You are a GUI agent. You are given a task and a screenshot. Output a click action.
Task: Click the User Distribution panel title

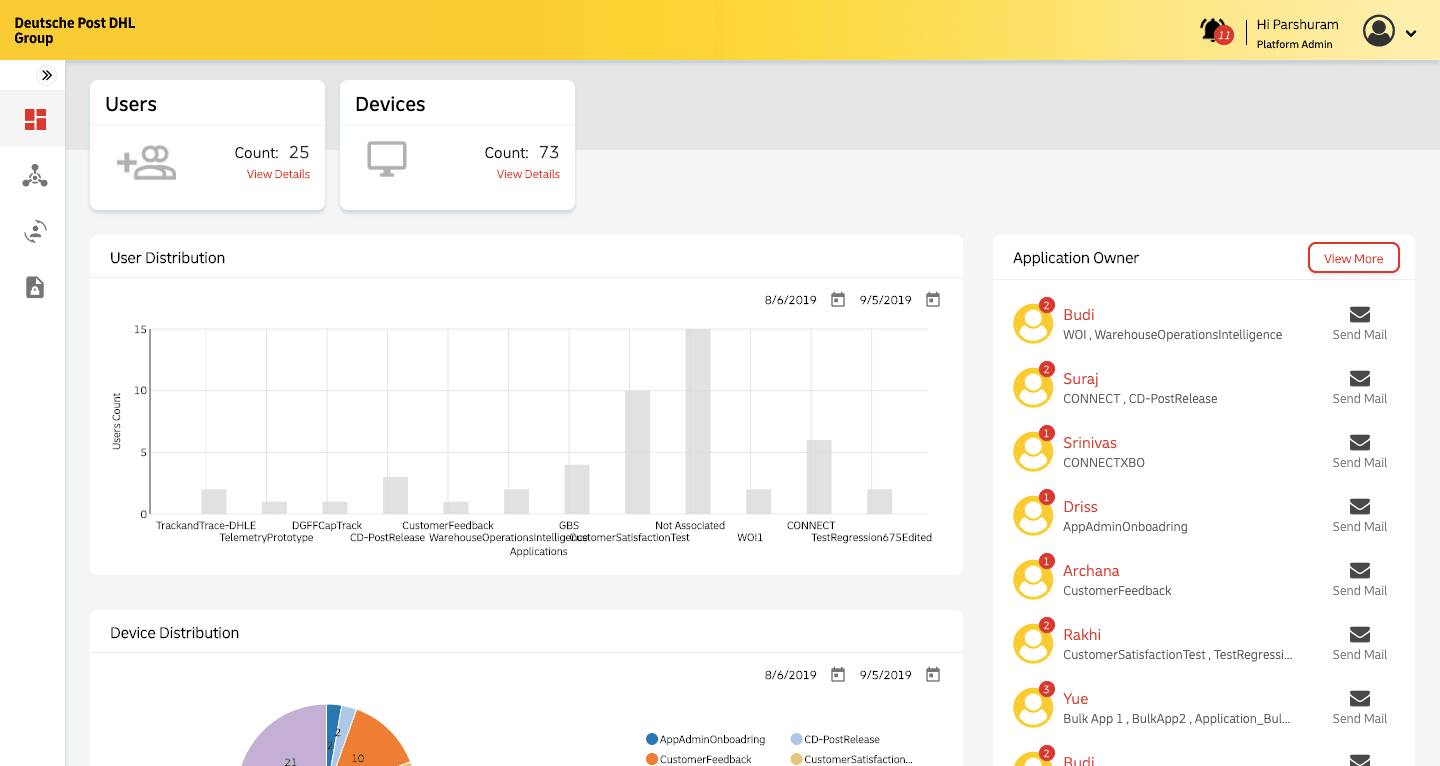(x=167, y=258)
